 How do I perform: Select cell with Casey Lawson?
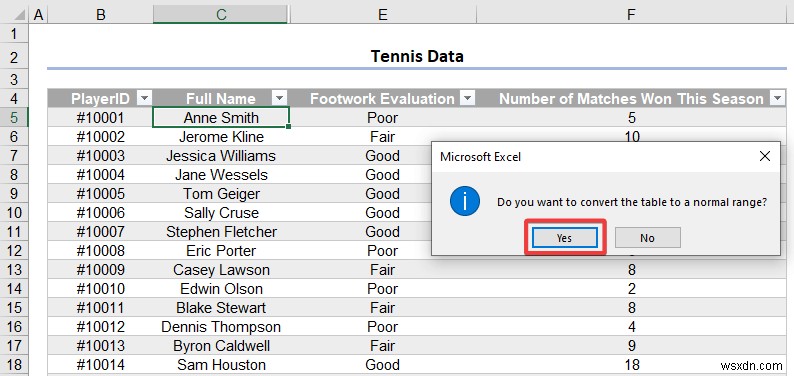click(x=221, y=270)
